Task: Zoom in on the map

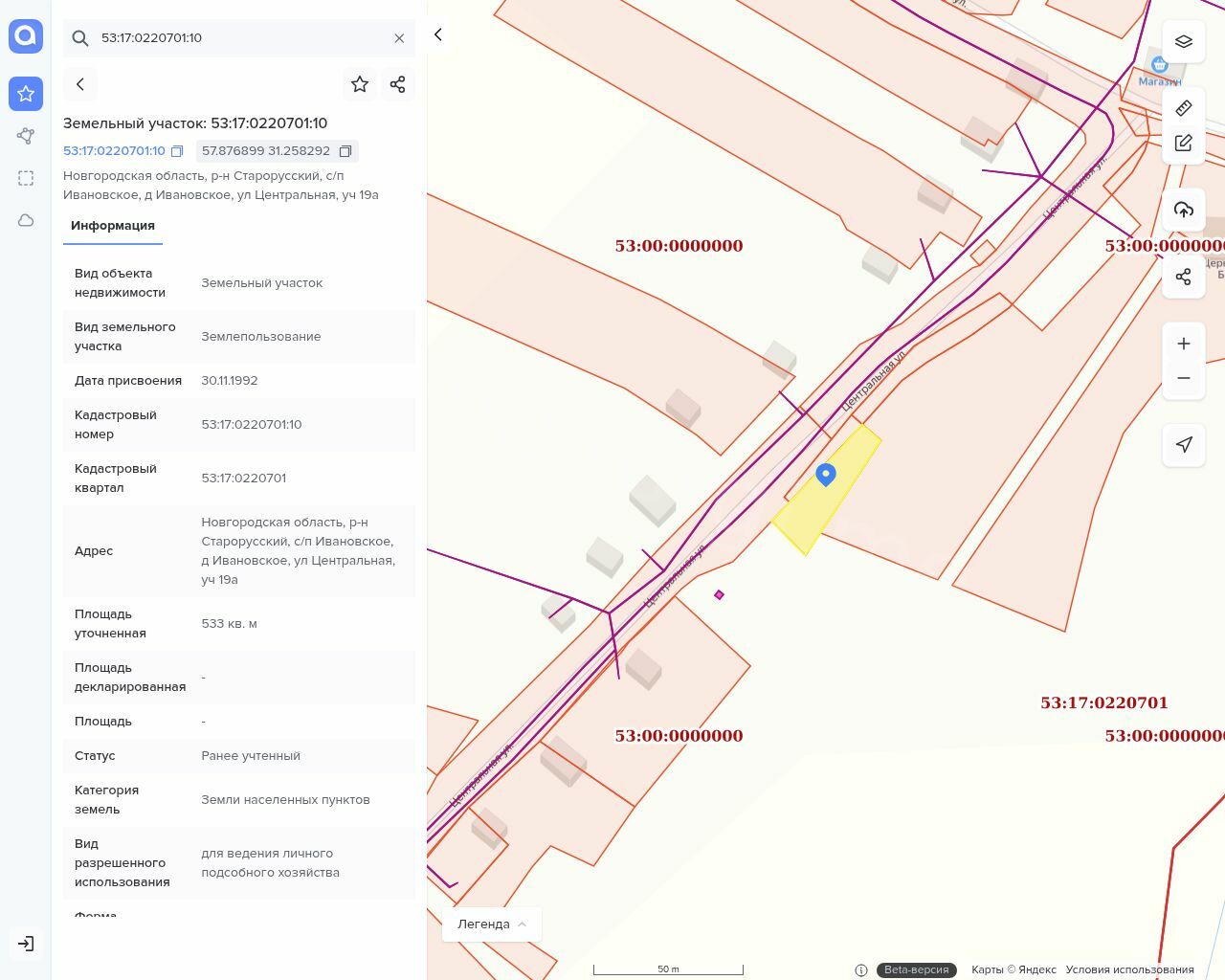Action: point(1184,344)
